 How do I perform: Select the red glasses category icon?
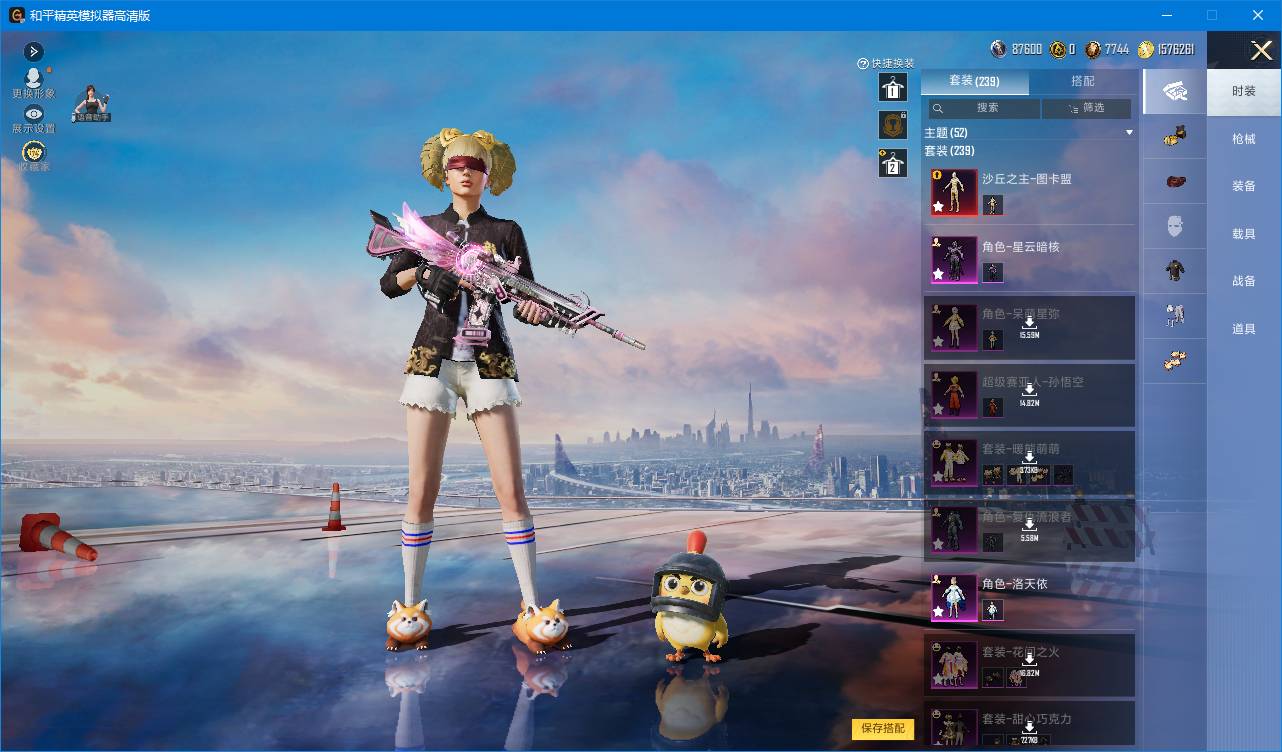coord(1175,182)
